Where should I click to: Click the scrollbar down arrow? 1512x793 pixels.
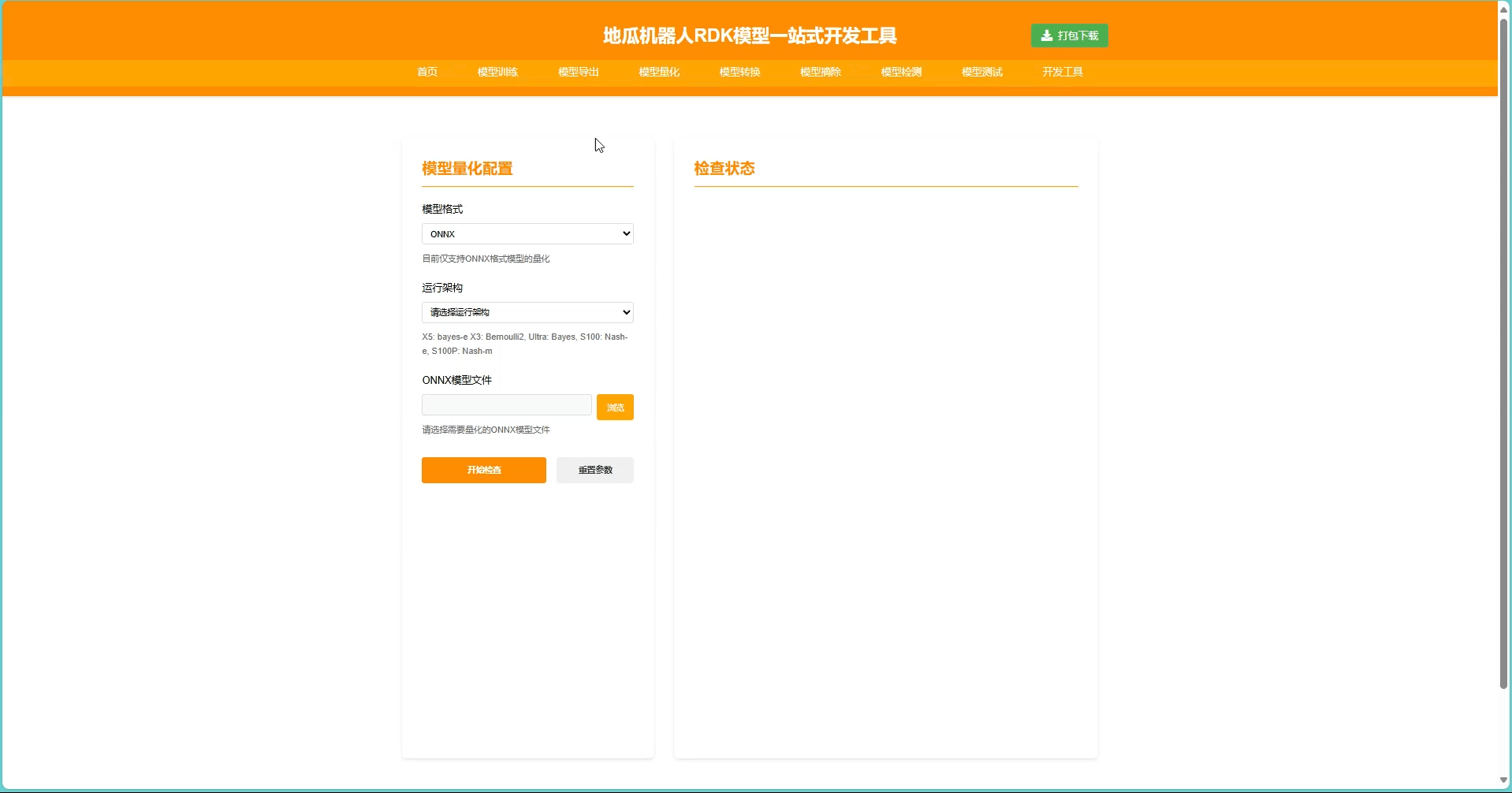(1504, 780)
